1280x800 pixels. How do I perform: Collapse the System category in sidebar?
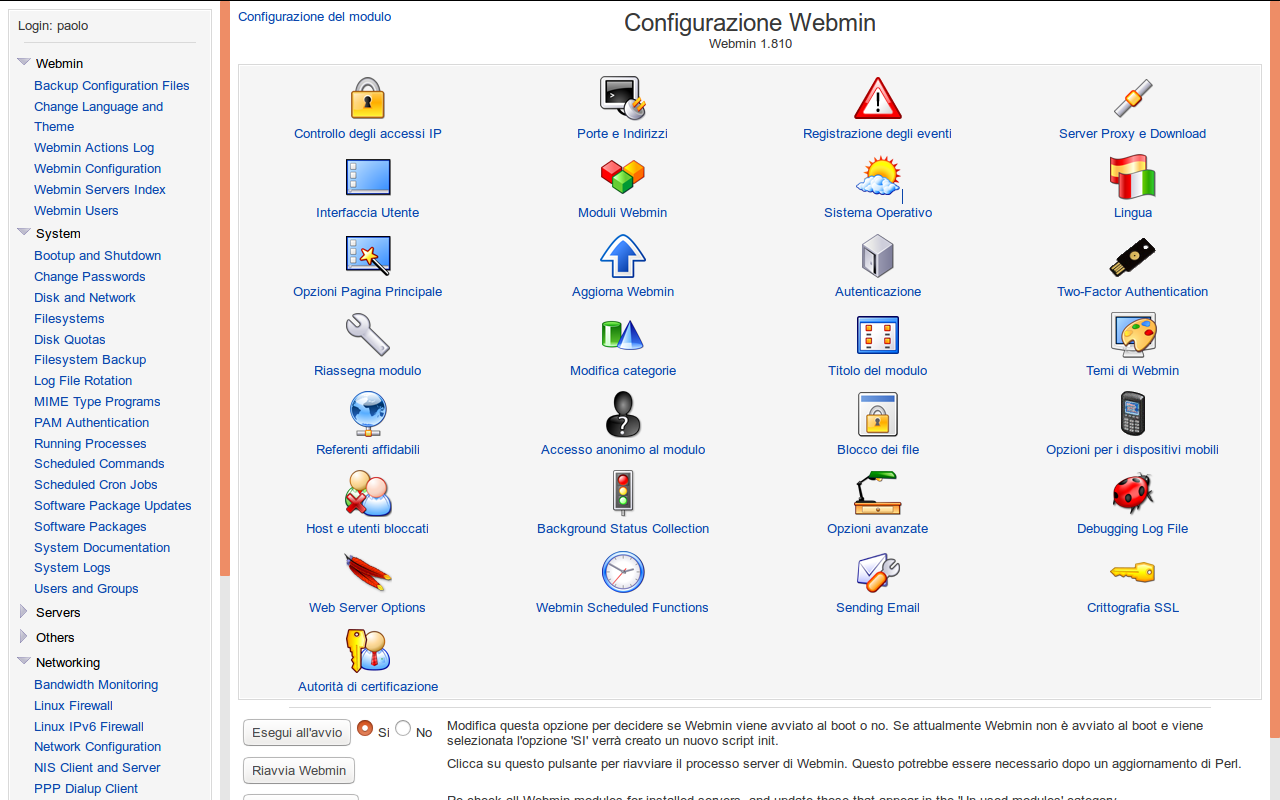tap(24, 232)
